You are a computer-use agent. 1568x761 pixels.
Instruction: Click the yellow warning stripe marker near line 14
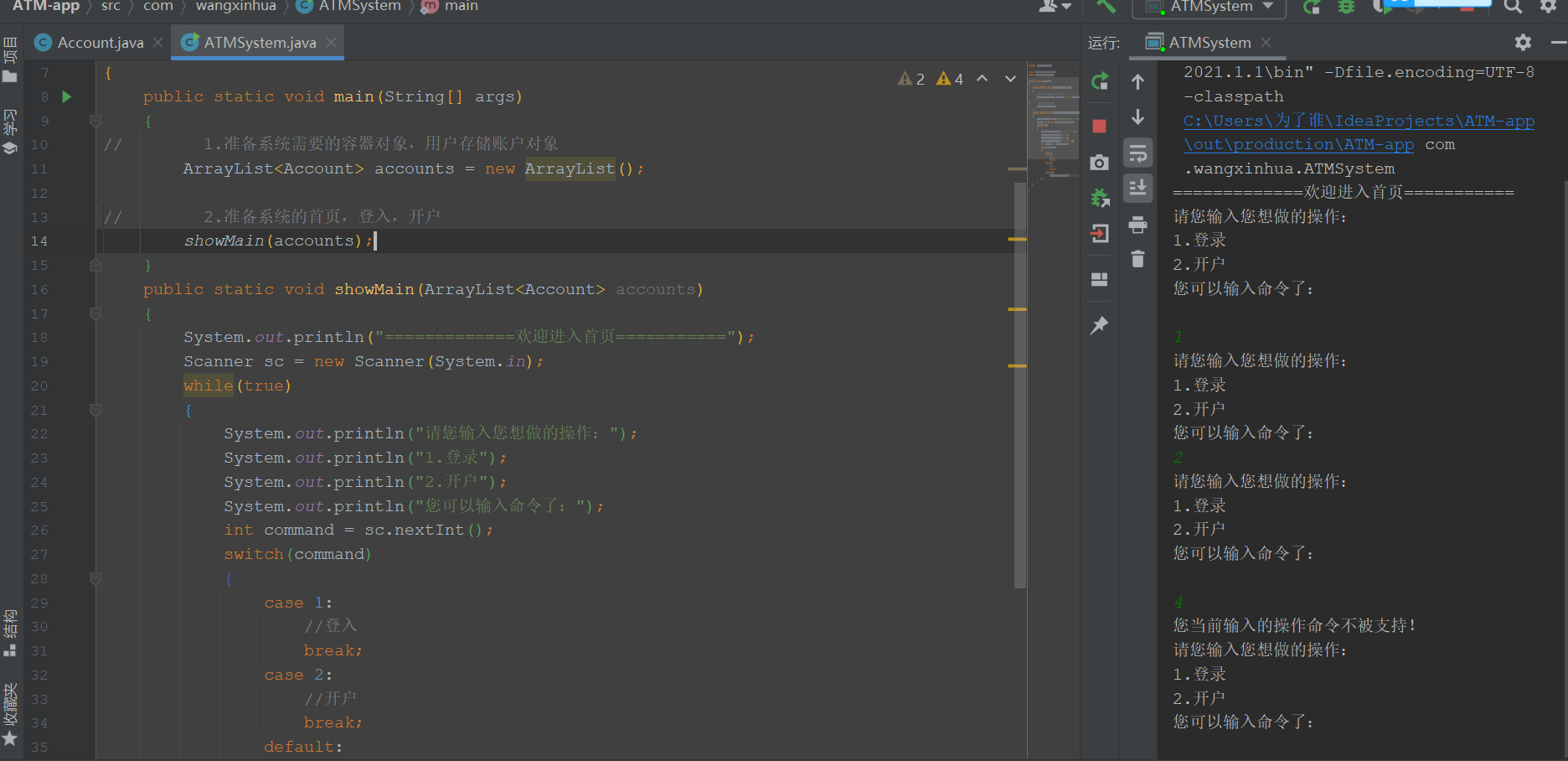[1017, 240]
